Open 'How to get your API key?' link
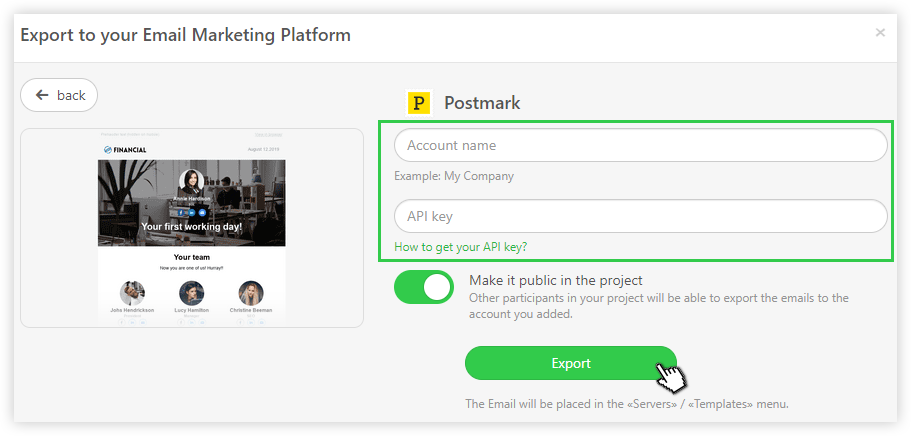The height and width of the screenshot is (436, 911). click(x=460, y=246)
